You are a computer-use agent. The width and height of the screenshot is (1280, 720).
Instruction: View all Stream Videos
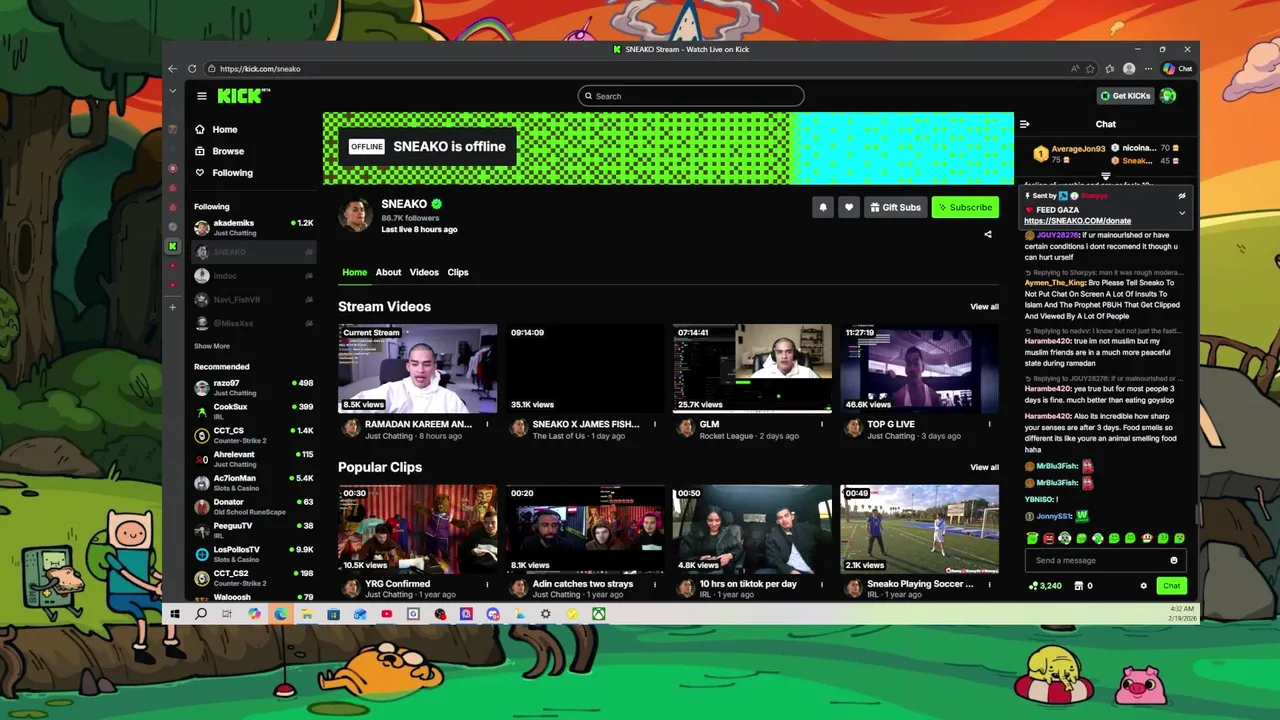[x=984, y=307]
